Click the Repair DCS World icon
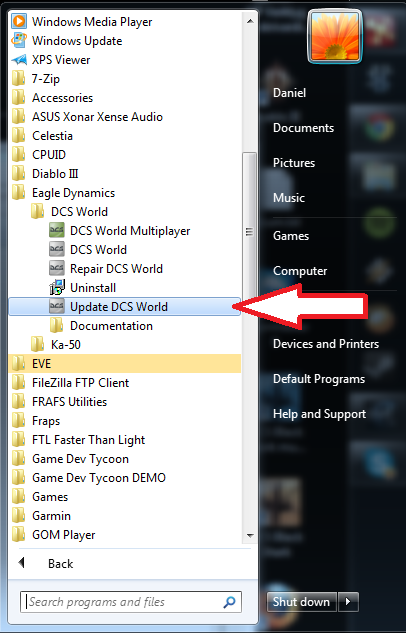406x633 pixels. tap(57, 268)
